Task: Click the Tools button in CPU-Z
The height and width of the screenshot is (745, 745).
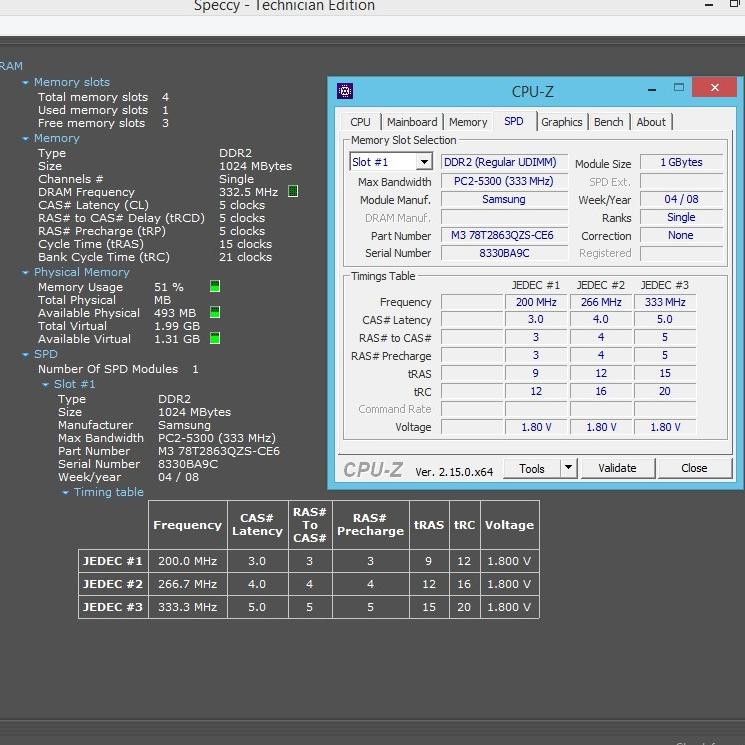Action: click(x=532, y=468)
